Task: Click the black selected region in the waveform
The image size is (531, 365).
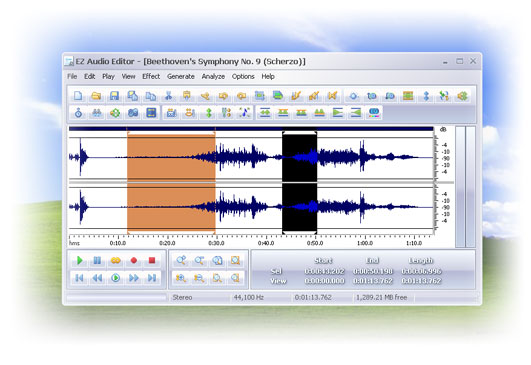Action: point(300,182)
